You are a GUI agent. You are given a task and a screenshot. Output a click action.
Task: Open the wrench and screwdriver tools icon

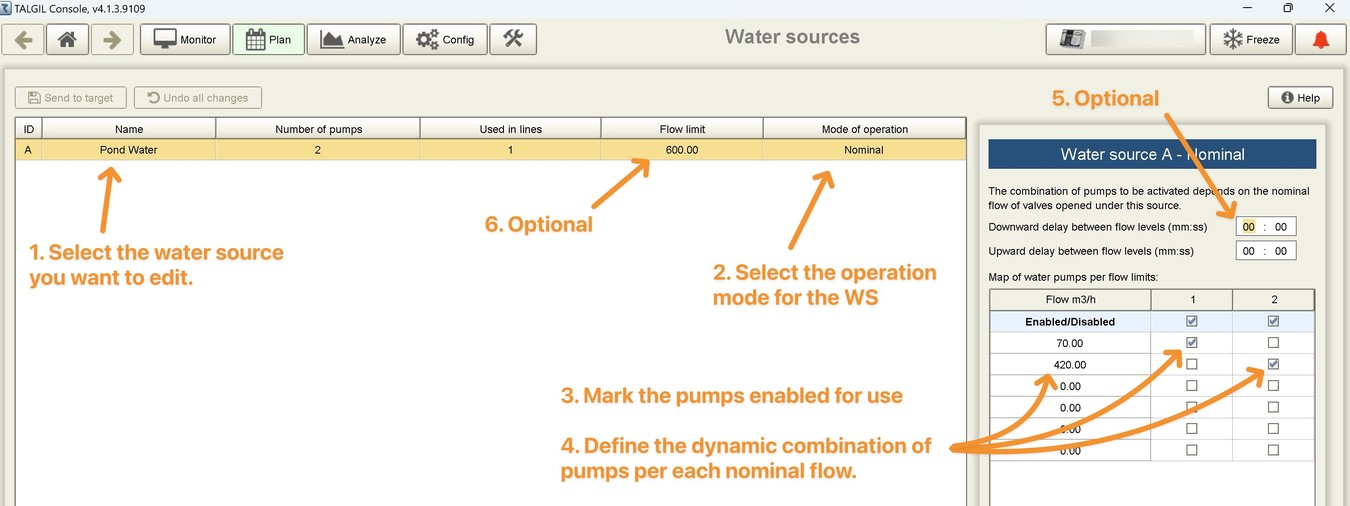513,40
